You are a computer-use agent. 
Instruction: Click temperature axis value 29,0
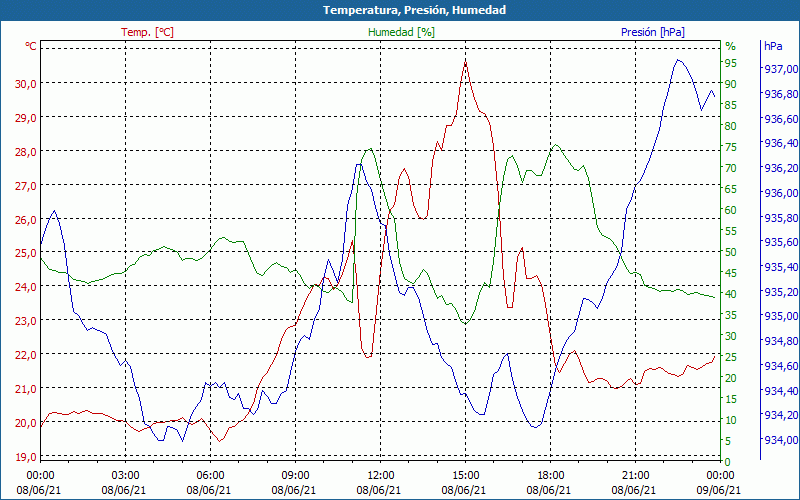[26, 118]
